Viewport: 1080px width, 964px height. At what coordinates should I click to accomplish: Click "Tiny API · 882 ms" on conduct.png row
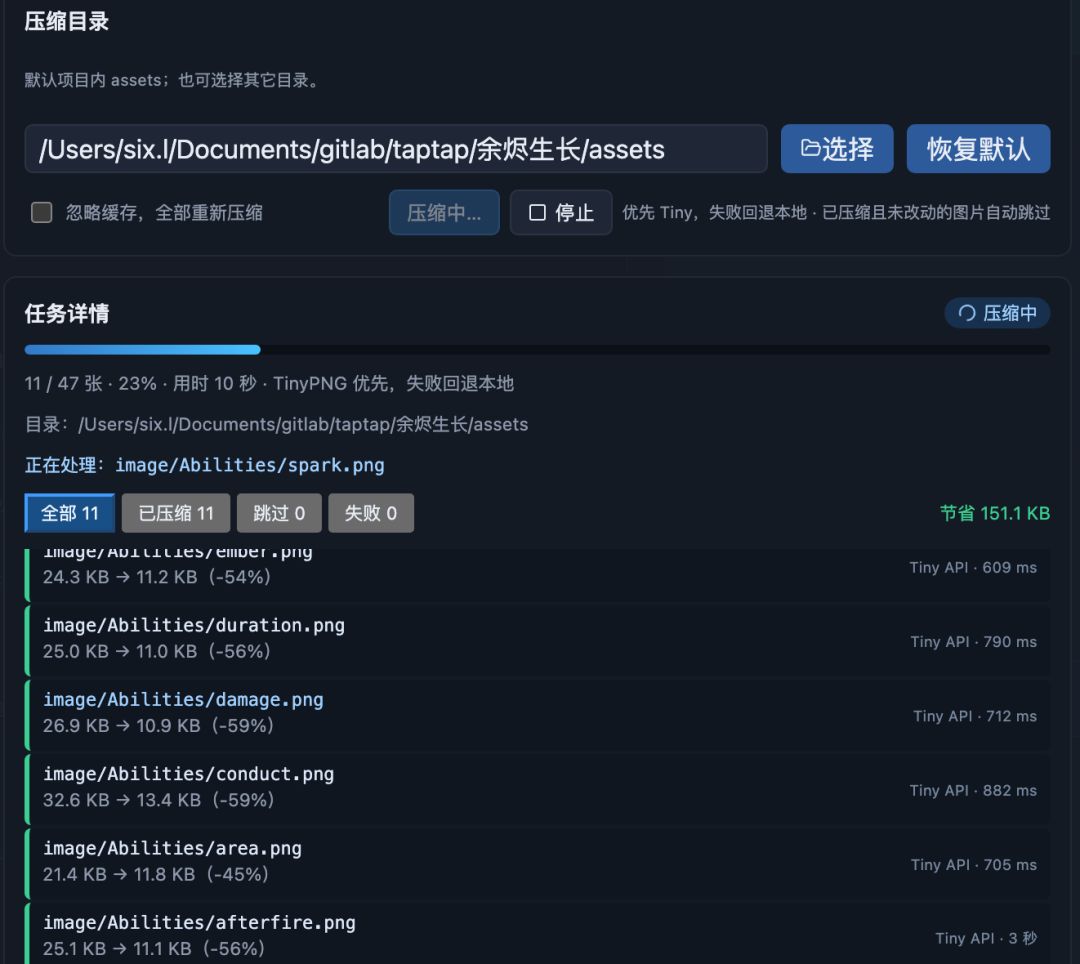(973, 790)
